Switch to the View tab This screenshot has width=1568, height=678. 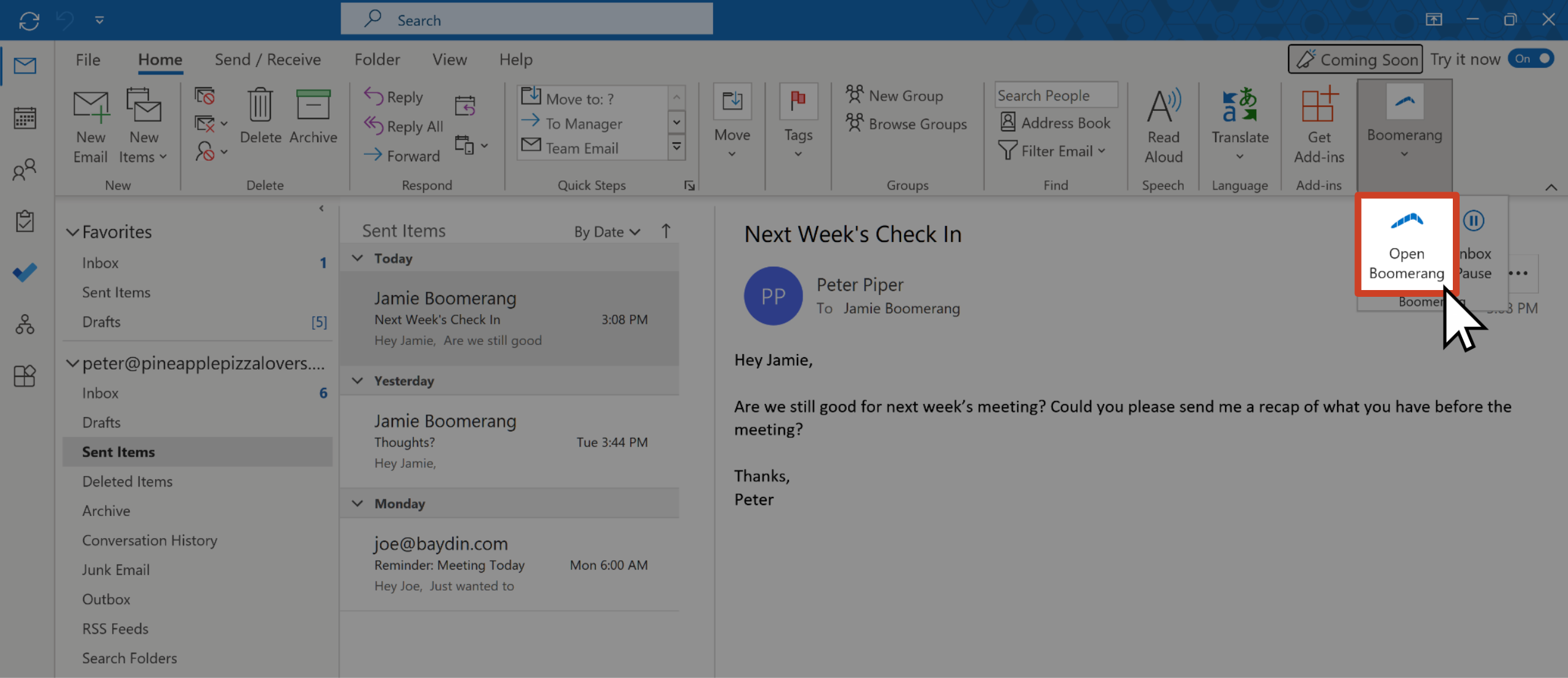(450, 60)
